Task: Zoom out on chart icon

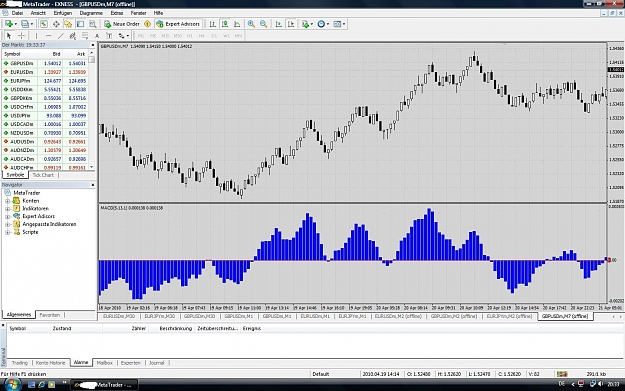Action: pyautogui.click(x=263, y=24)
